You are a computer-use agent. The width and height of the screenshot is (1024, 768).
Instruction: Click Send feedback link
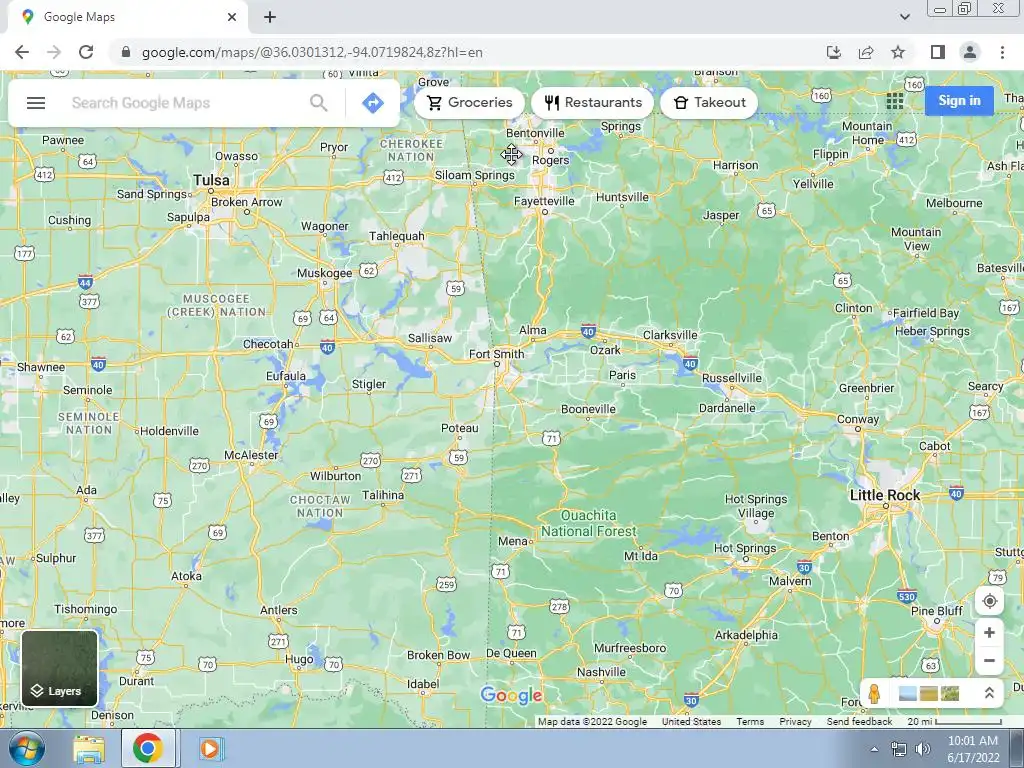click(x=859, y=722)
